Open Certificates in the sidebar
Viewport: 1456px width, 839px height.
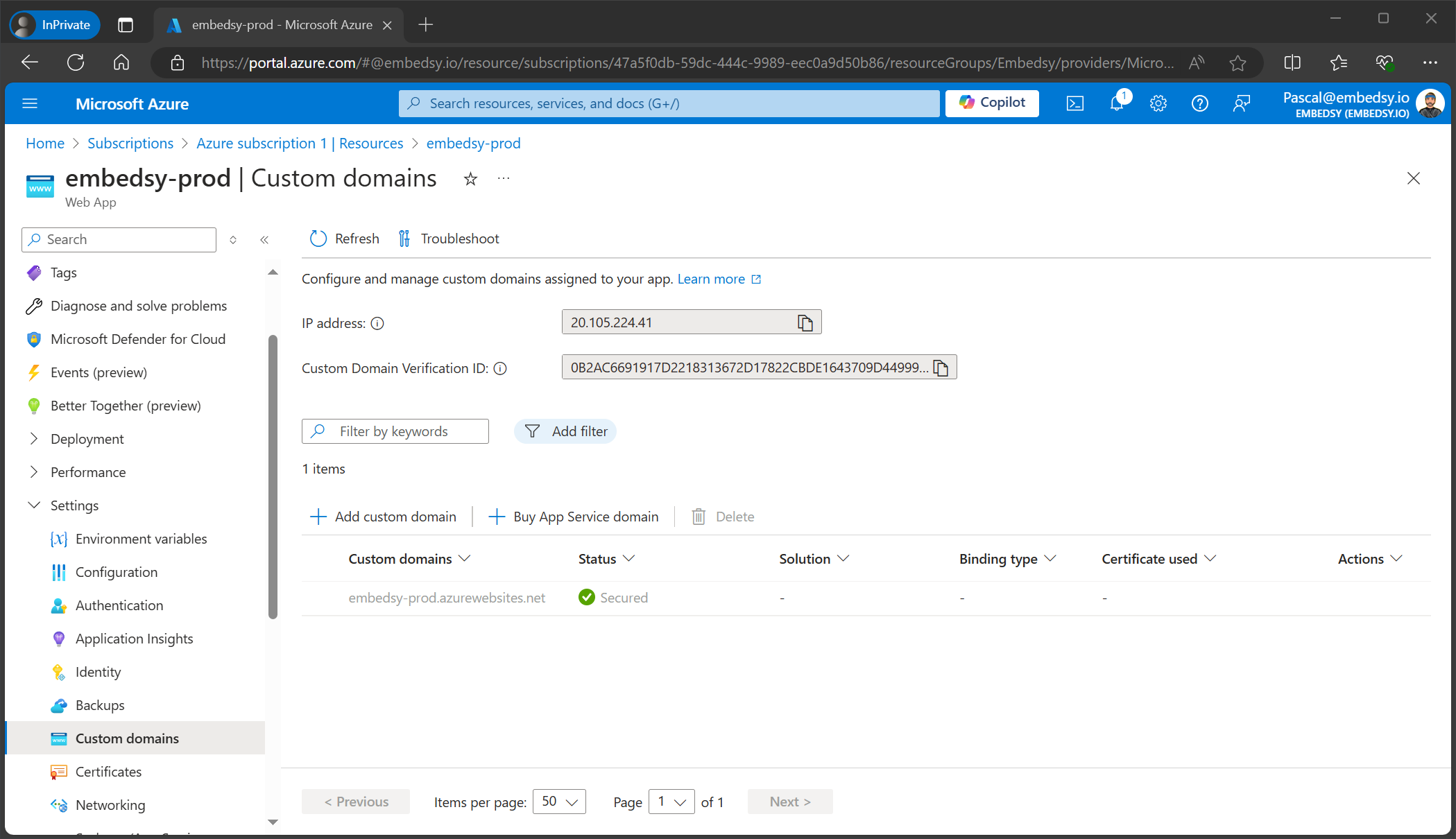click(x=108, y=772)
